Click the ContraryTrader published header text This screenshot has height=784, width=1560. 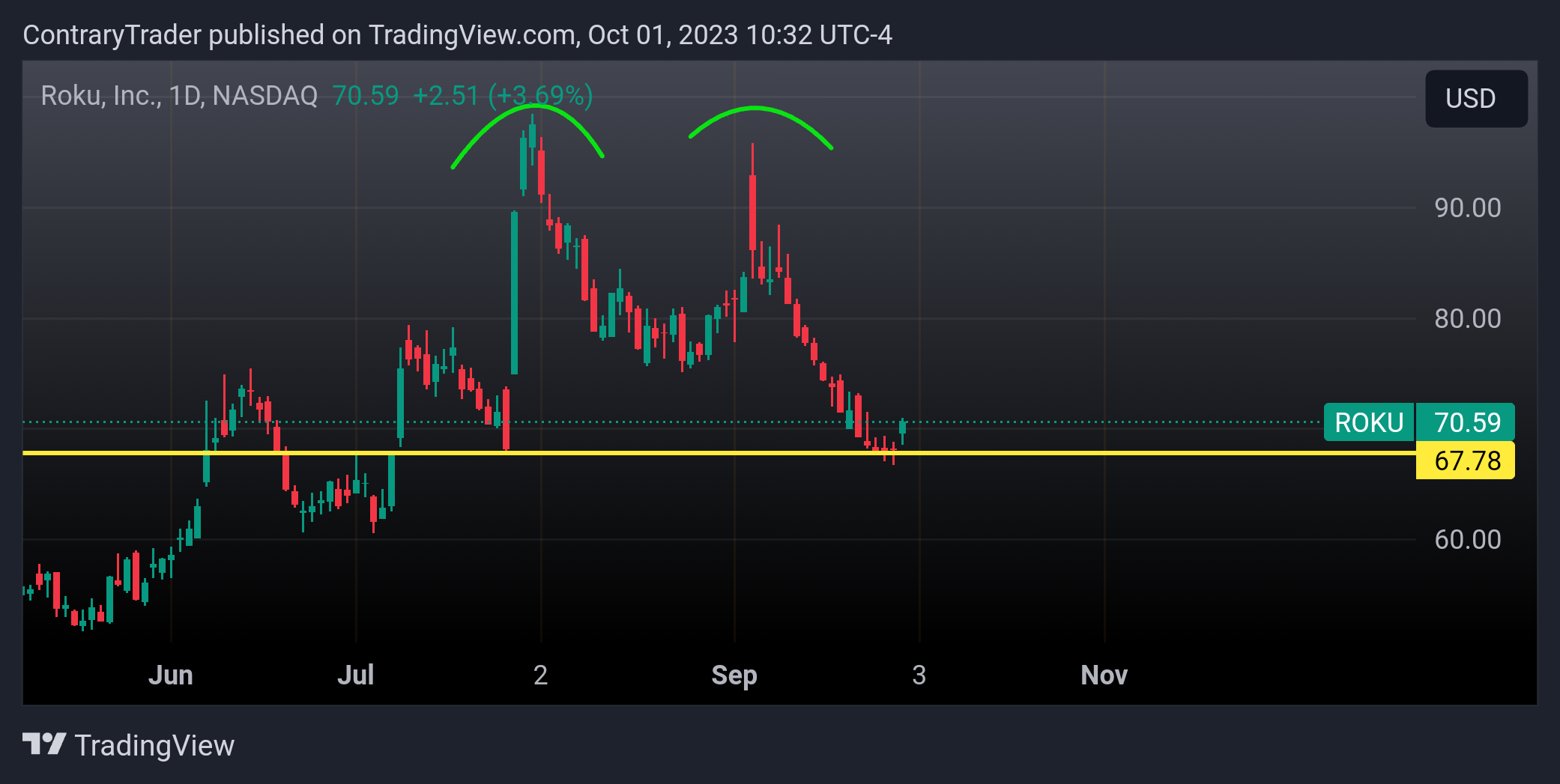[457, 35]
